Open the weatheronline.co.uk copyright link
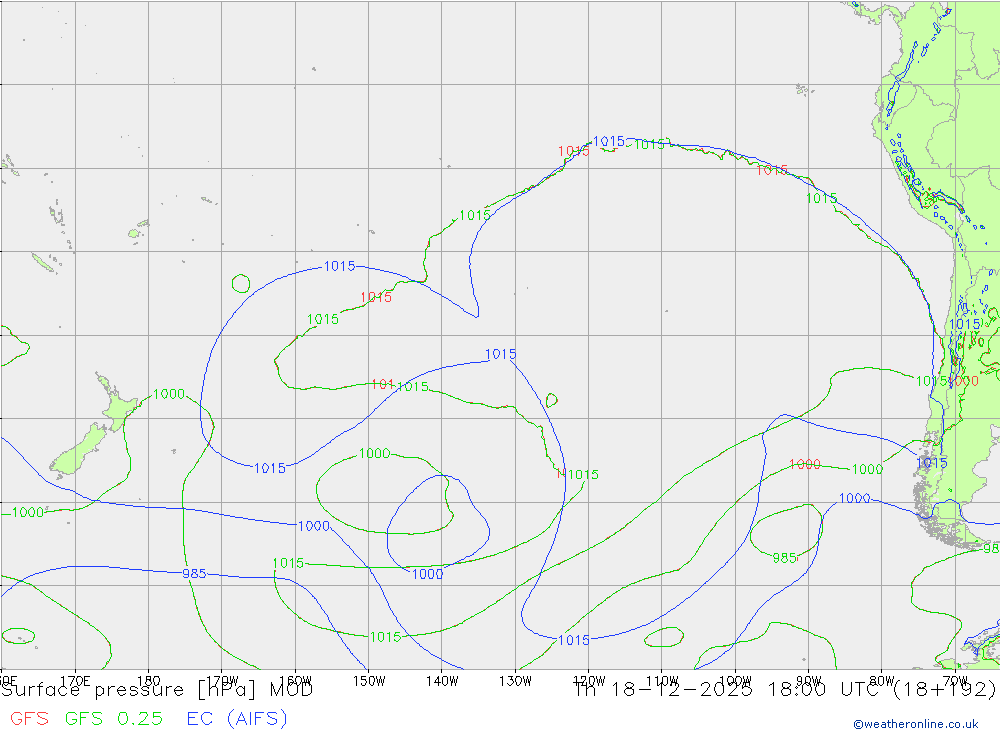The width and height of the screenshot is (1000, 733). [x=916, y=724]
